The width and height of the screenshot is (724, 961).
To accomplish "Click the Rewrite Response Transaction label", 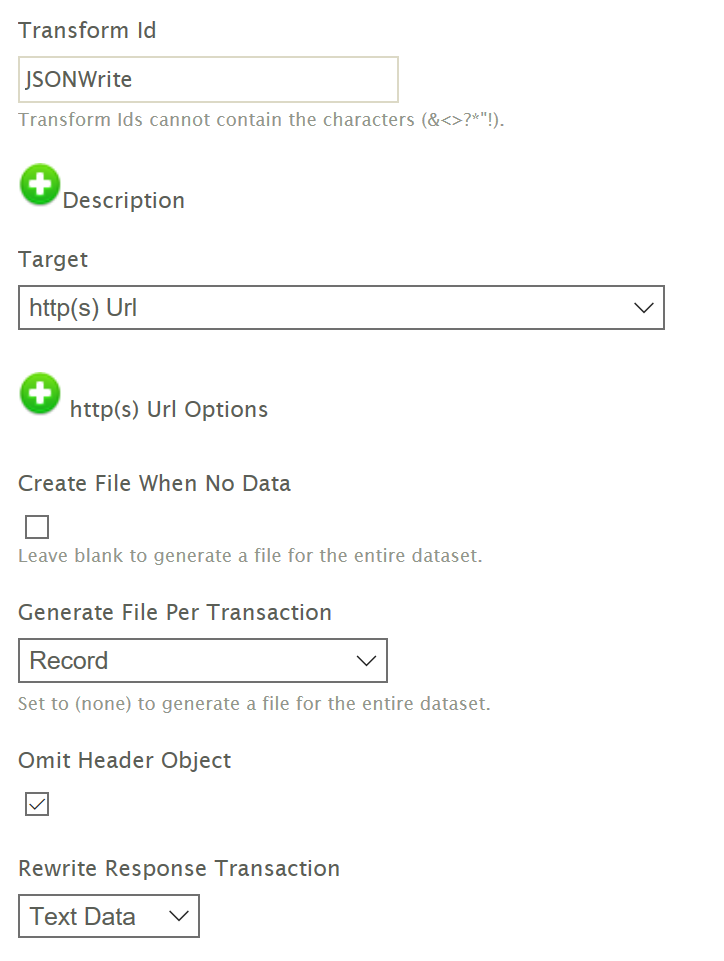I will [179, 868].
